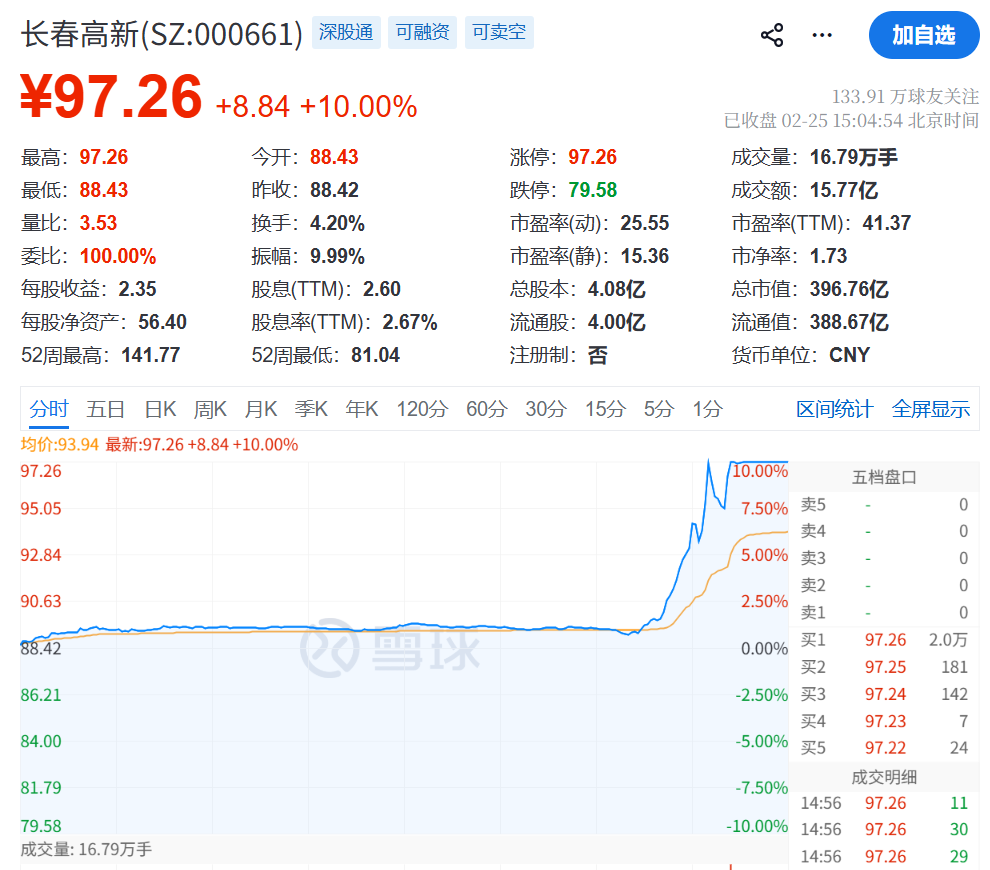Click the 市盈率(静) value 15.36
Viewport: 990px width, 870px height.
pos(645,256)
